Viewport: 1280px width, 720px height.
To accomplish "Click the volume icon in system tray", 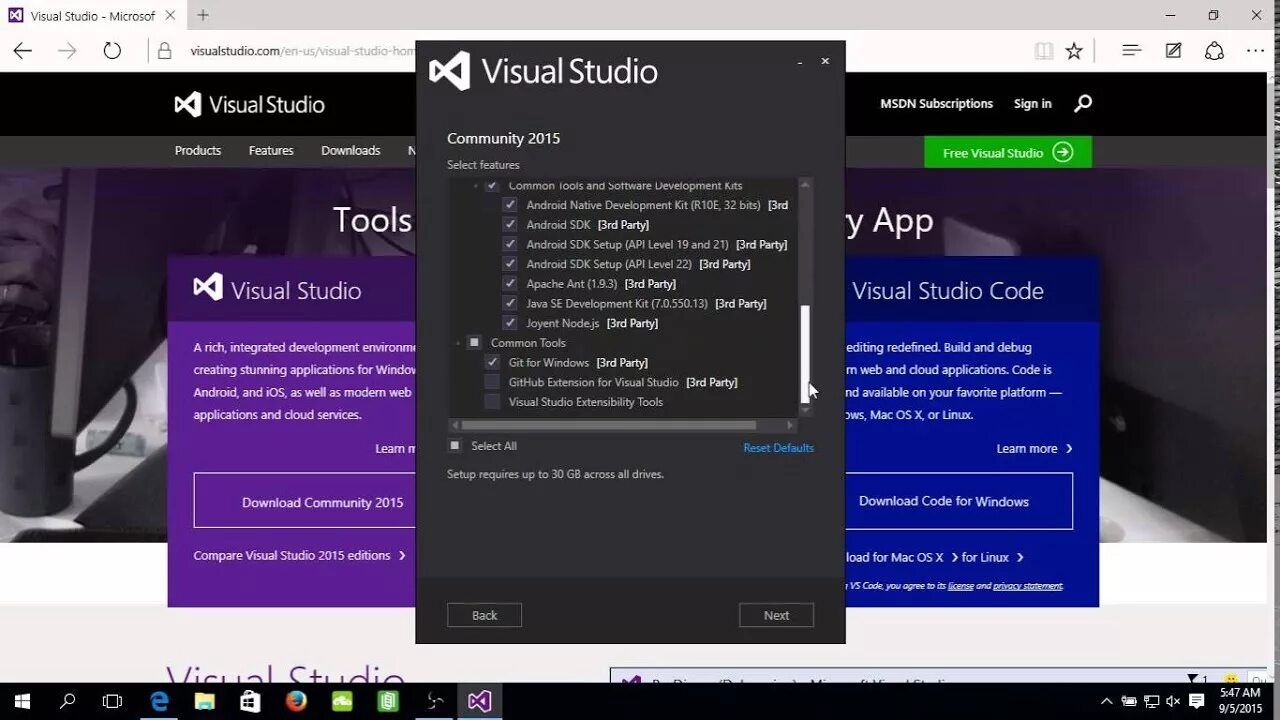I will [1173, 701].
